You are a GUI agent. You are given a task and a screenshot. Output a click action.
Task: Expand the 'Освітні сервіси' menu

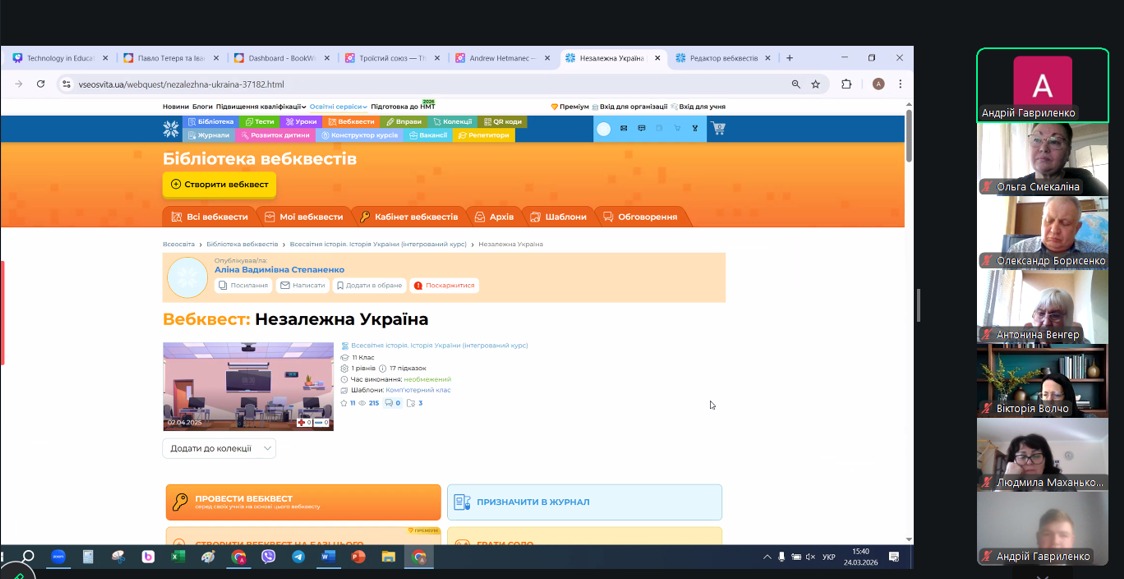[x=338, y=106]
